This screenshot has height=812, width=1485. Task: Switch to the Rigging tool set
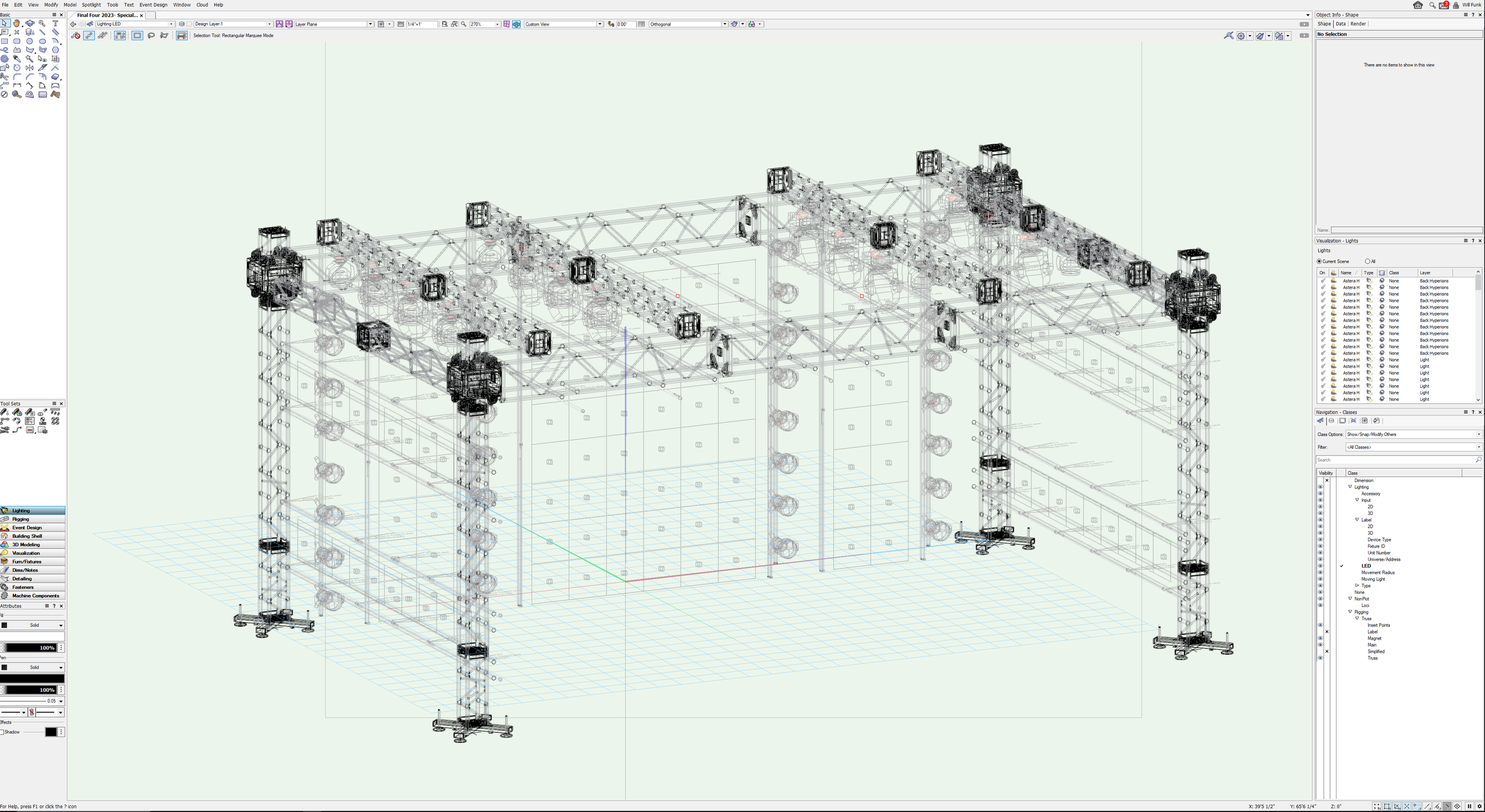(x=21, y=519)
